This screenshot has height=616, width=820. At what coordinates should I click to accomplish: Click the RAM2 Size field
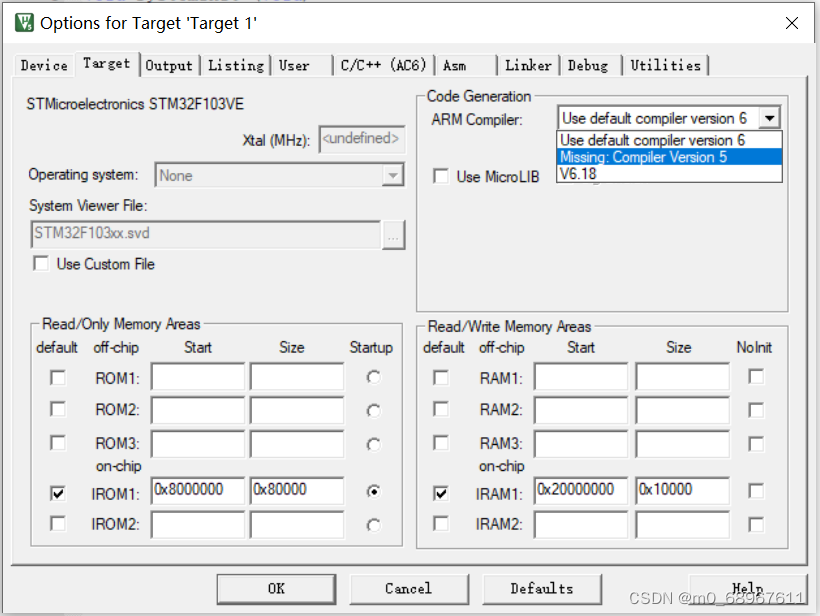(x=682, y=410)
